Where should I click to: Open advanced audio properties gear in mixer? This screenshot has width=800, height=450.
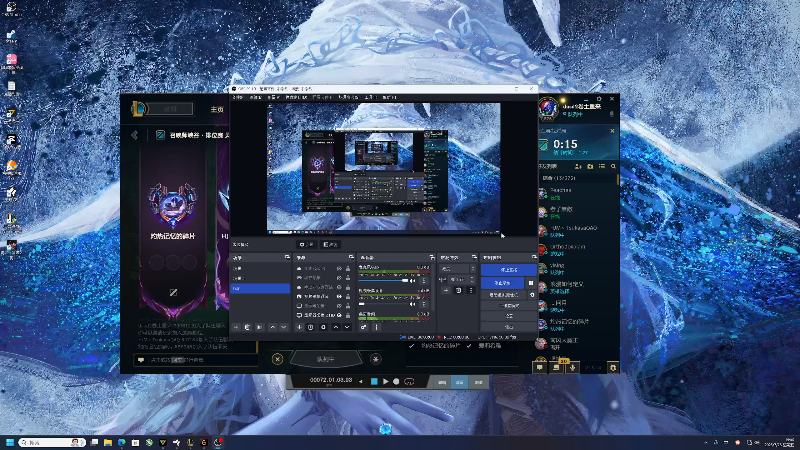[x=363, y=327]
